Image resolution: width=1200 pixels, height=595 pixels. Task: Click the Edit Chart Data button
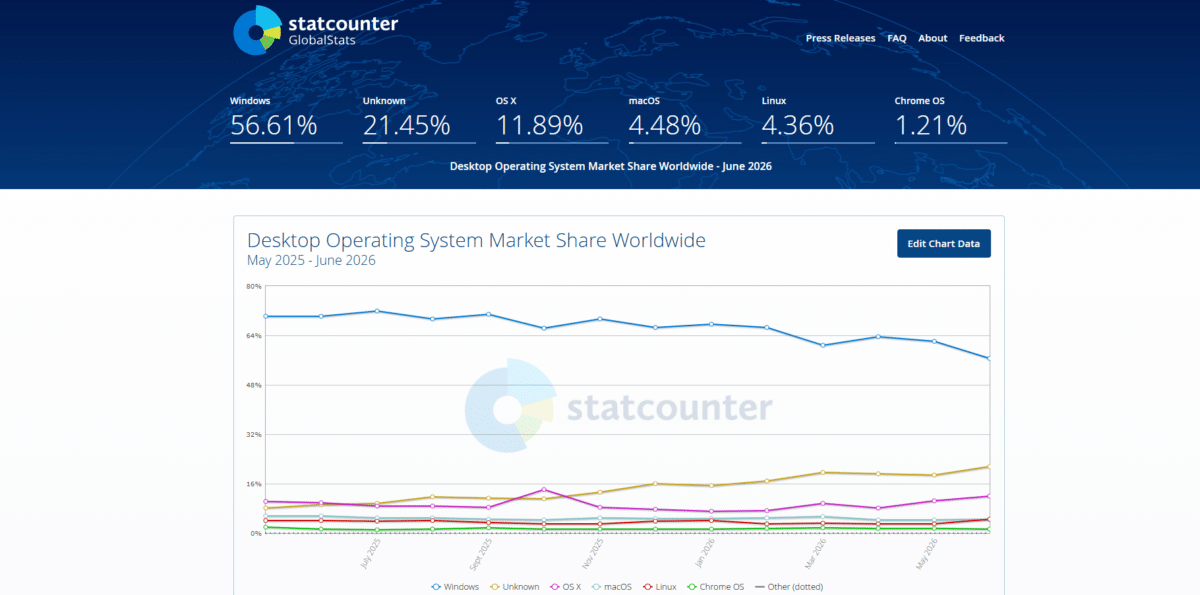point(944,244)
